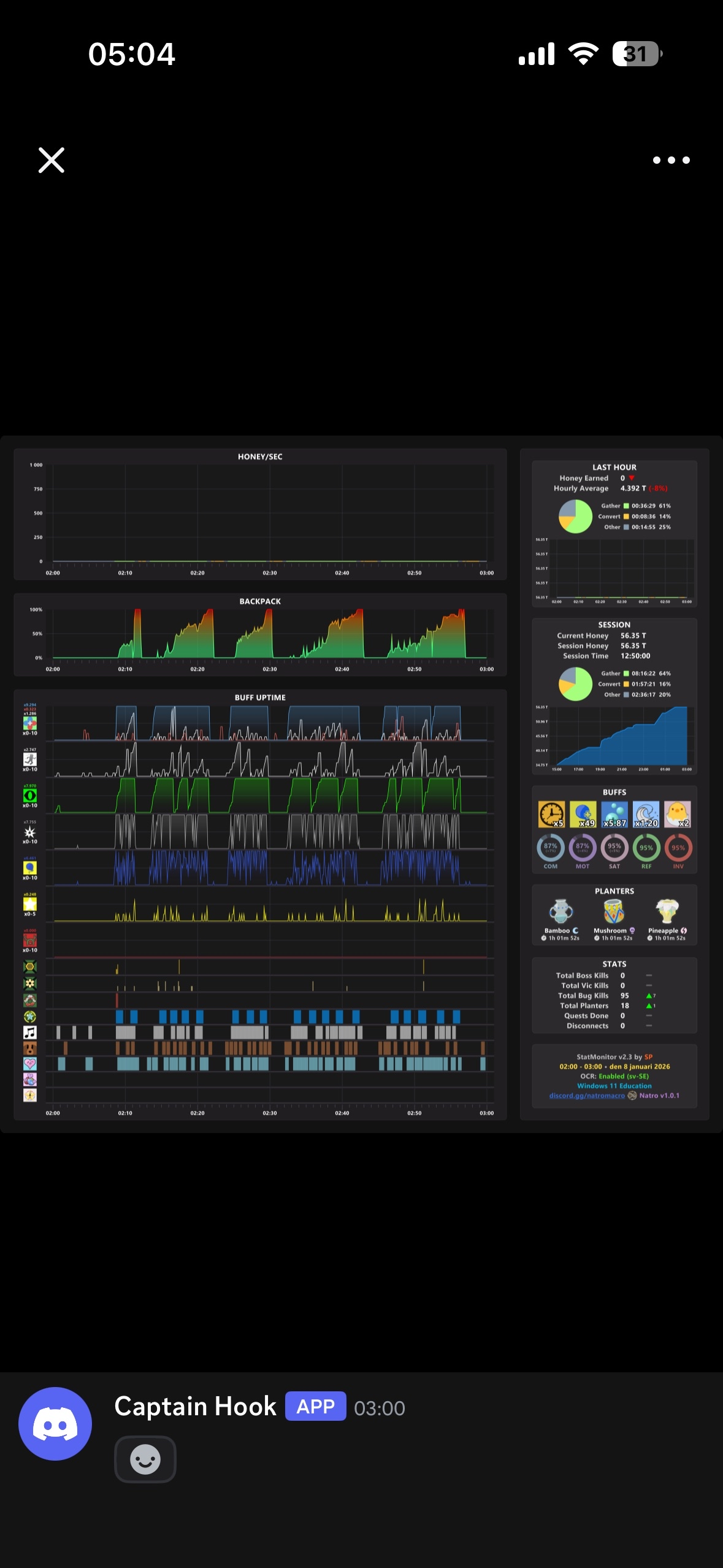The height and width of the screenshot is (1568, 723).
Task: Close the image viewer with the X
Action: tap(52, 160)
